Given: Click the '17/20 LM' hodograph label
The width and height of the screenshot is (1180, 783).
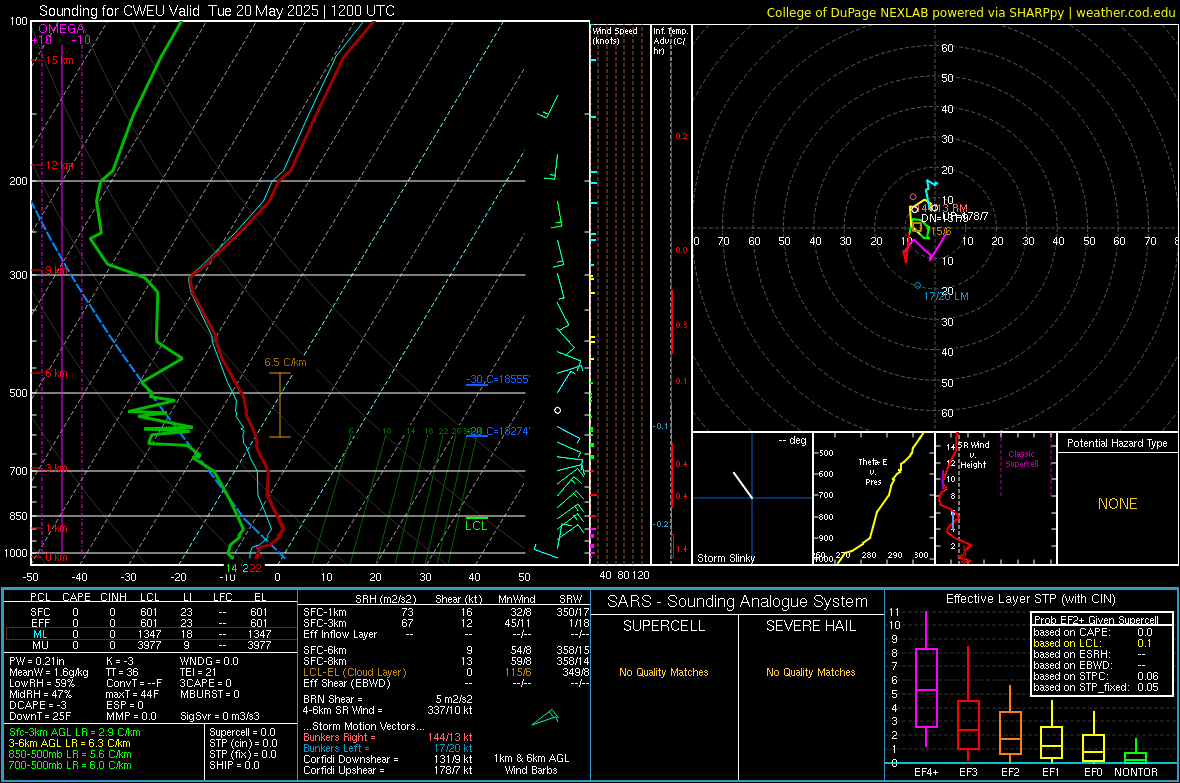Looking at the screenshot, I should point(946,296).
